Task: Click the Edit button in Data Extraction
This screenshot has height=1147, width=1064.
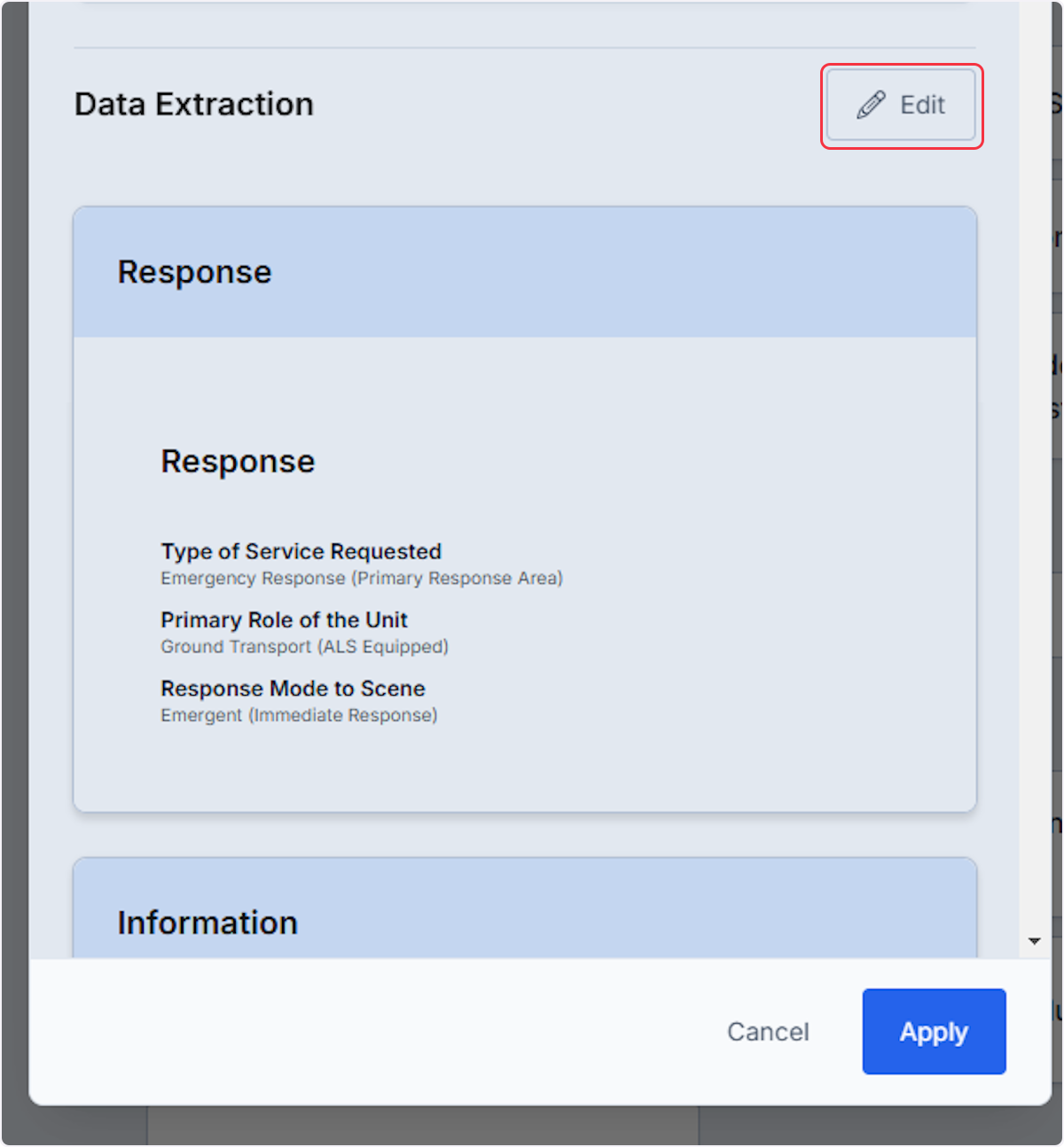Action: click(x=901, y=105)
